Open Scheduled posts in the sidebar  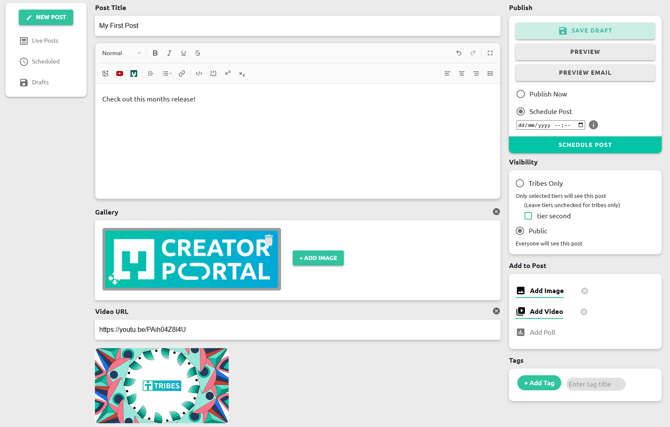click(40, 62)
